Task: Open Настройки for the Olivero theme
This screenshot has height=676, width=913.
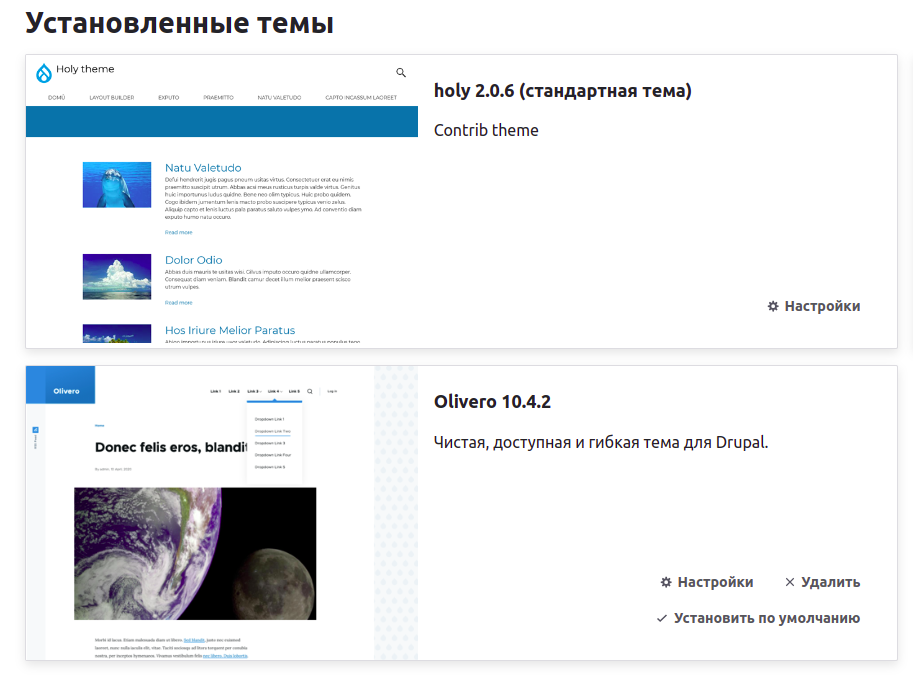Action: (706, 582)
